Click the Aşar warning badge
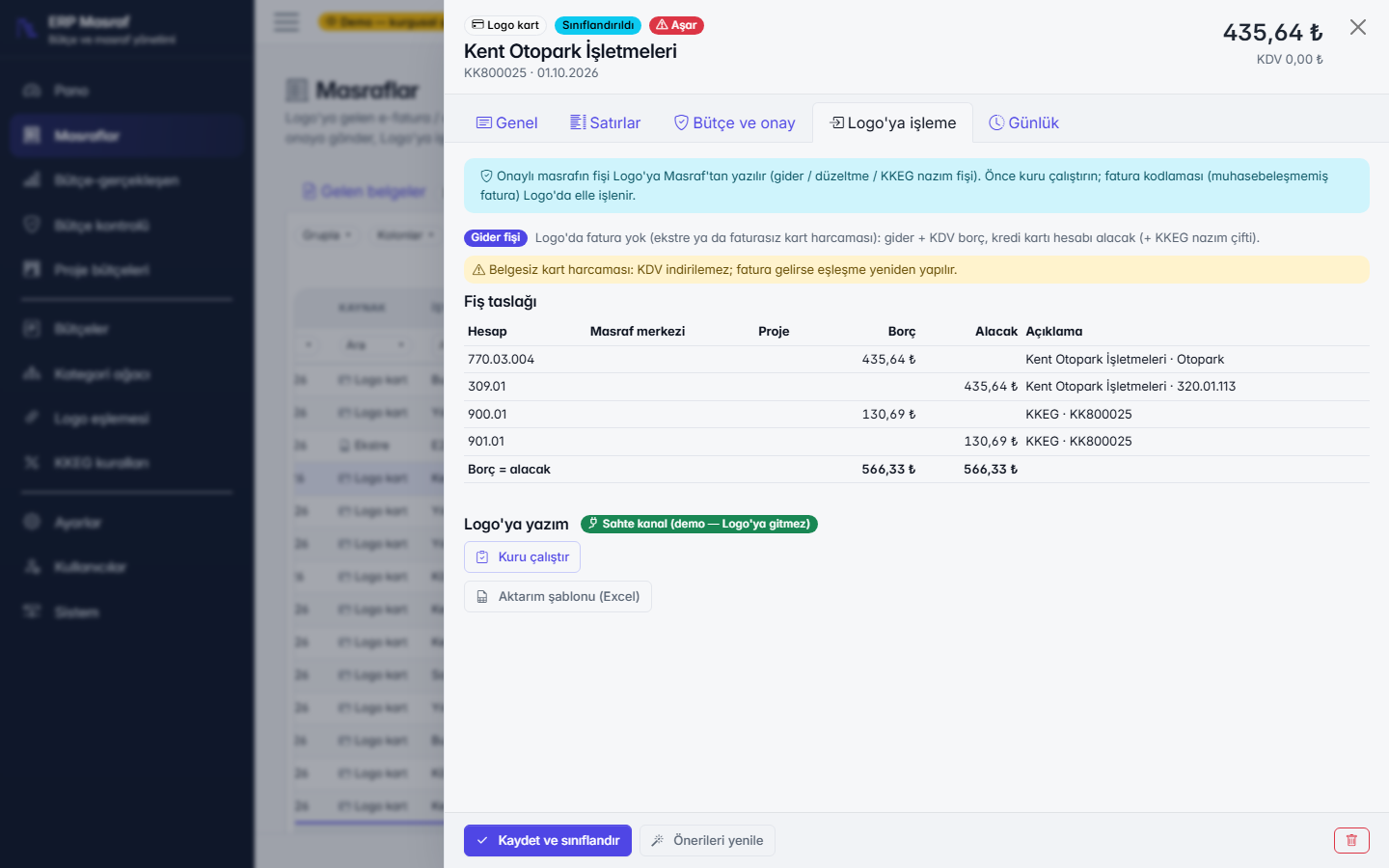Image resolution: width=1389 pixels, height=868 pixels. [676, 25]
